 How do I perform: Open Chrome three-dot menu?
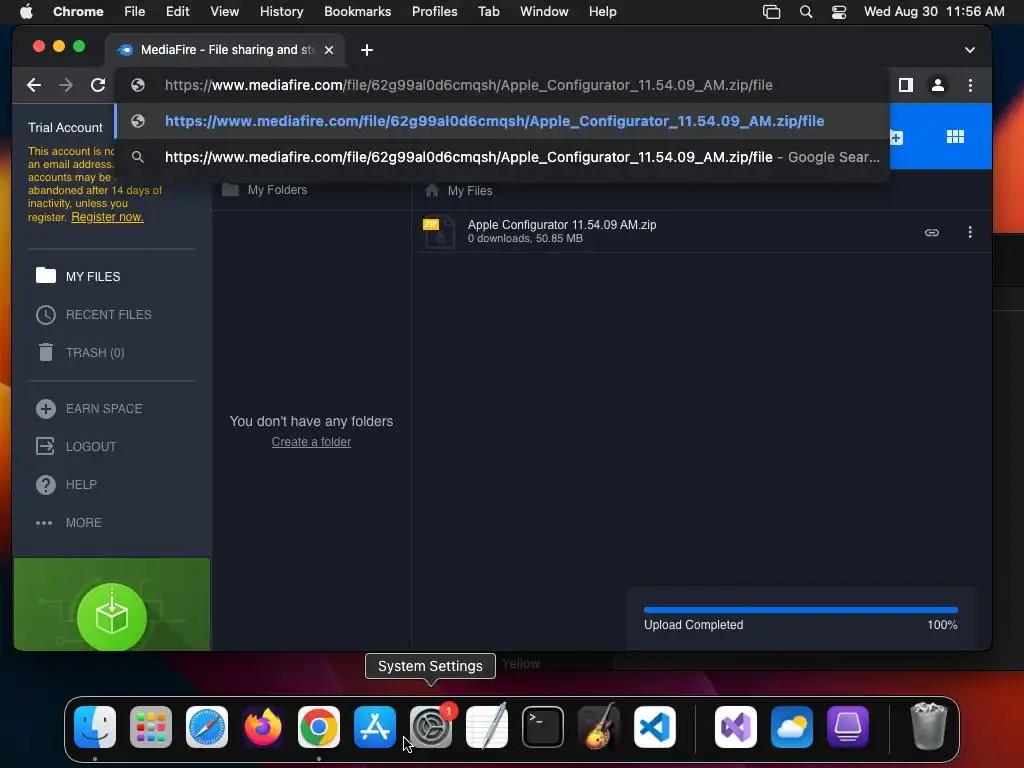point(970,85)
